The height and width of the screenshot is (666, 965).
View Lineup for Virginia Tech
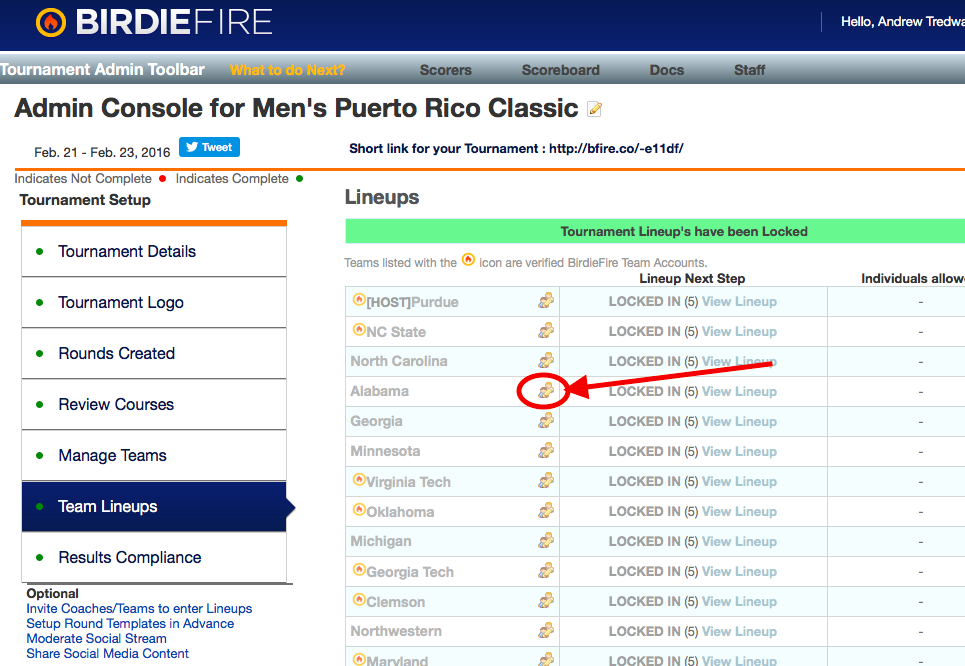point(739,481)
